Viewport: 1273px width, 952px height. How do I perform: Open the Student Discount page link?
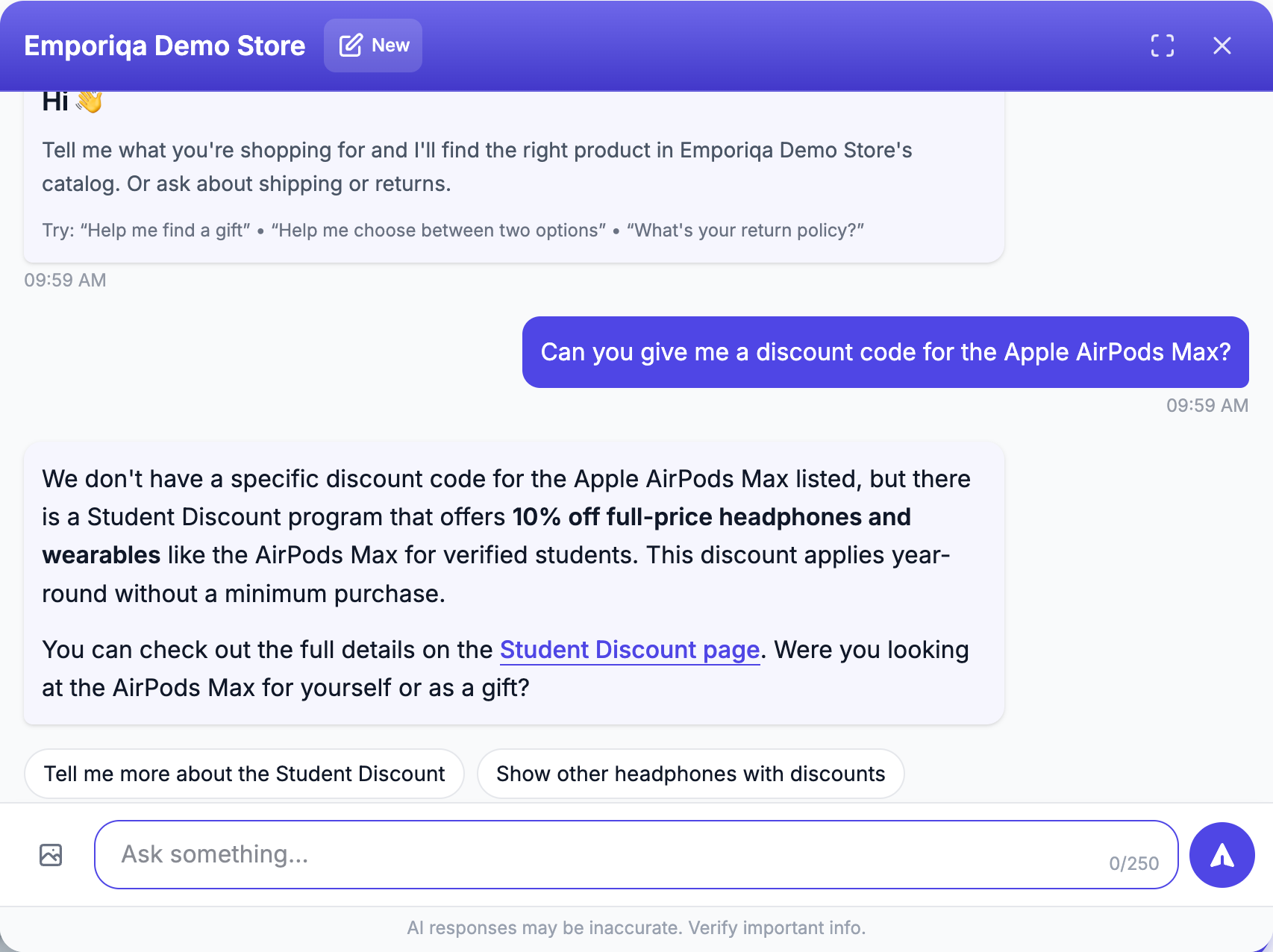coord(630,650)
